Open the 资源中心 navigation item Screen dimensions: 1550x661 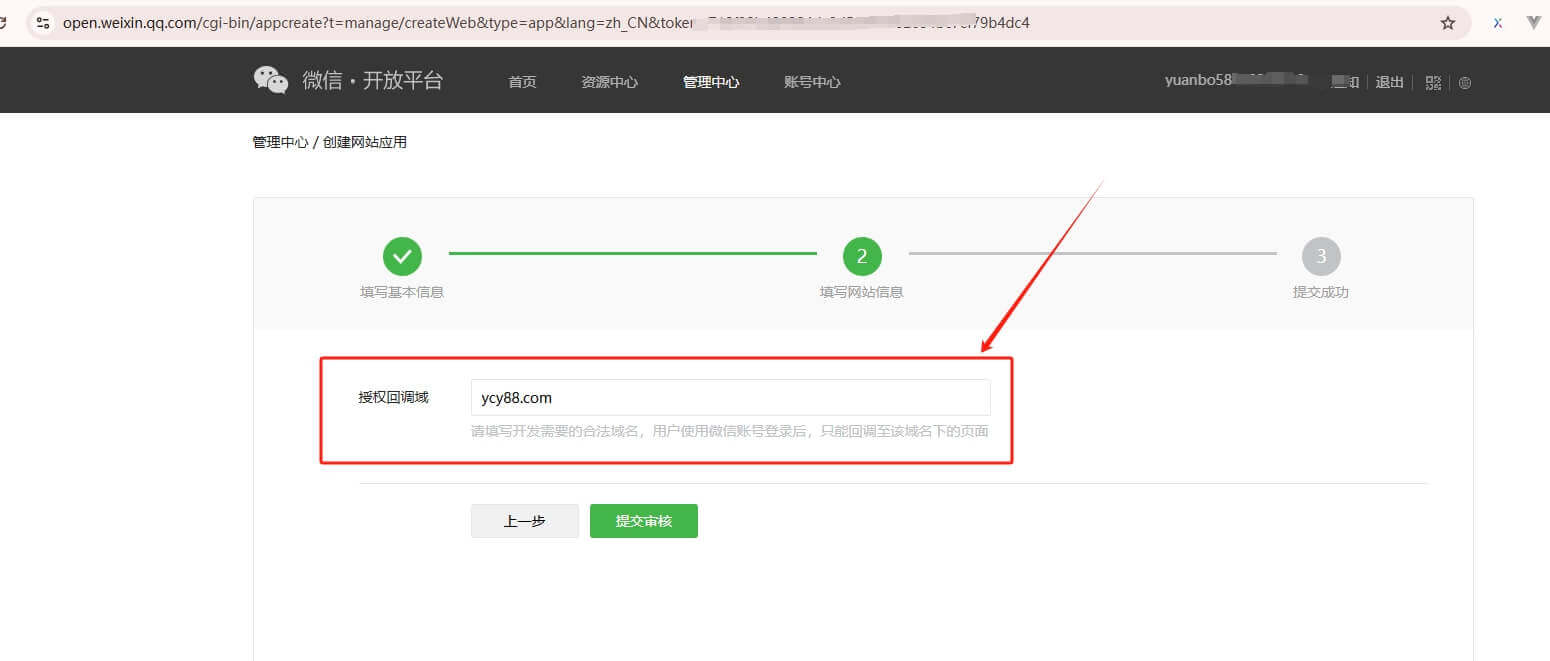click(609, 82)
